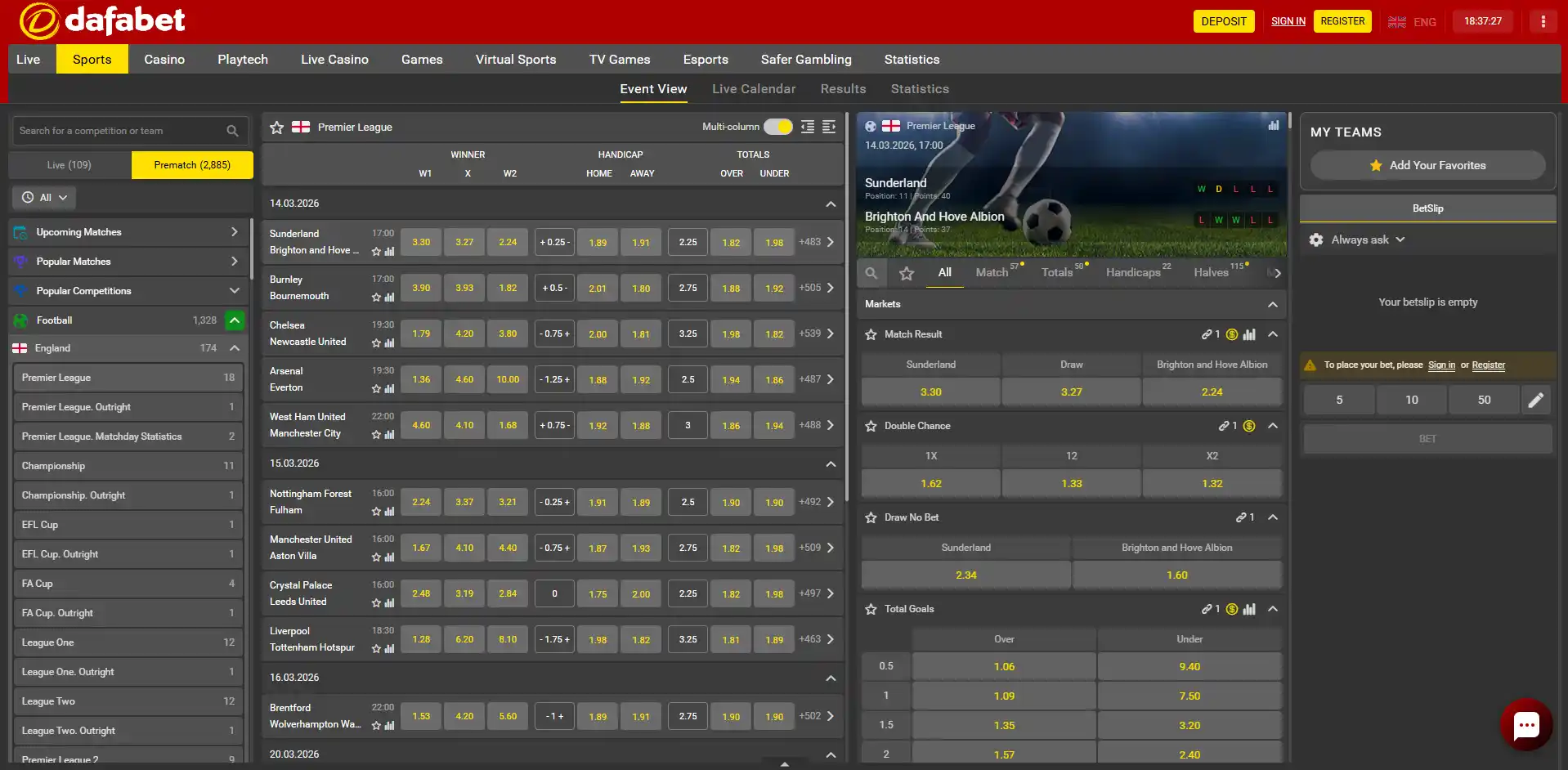Click the REGISTER button
This screenshot has width=1568, height=770.
click(1342, 21)
